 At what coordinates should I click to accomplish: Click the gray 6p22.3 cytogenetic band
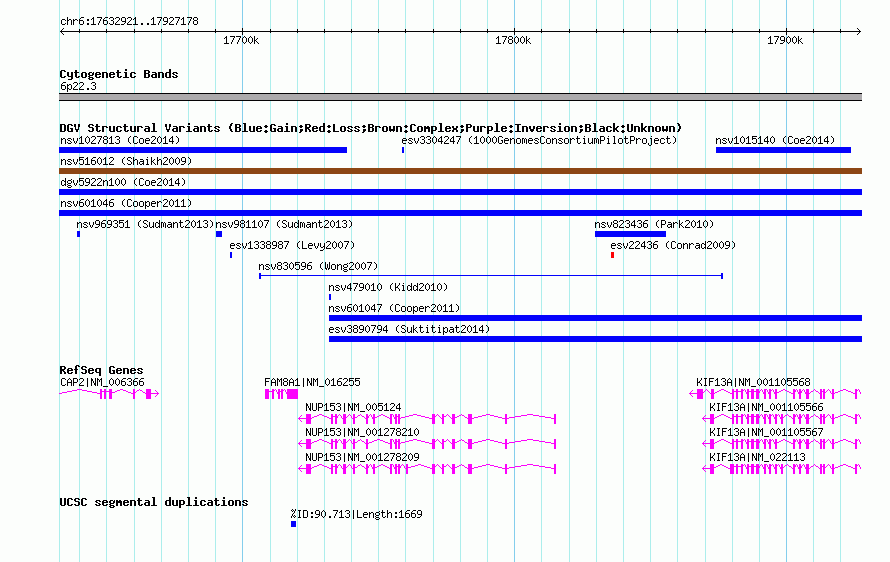(460, 97)
